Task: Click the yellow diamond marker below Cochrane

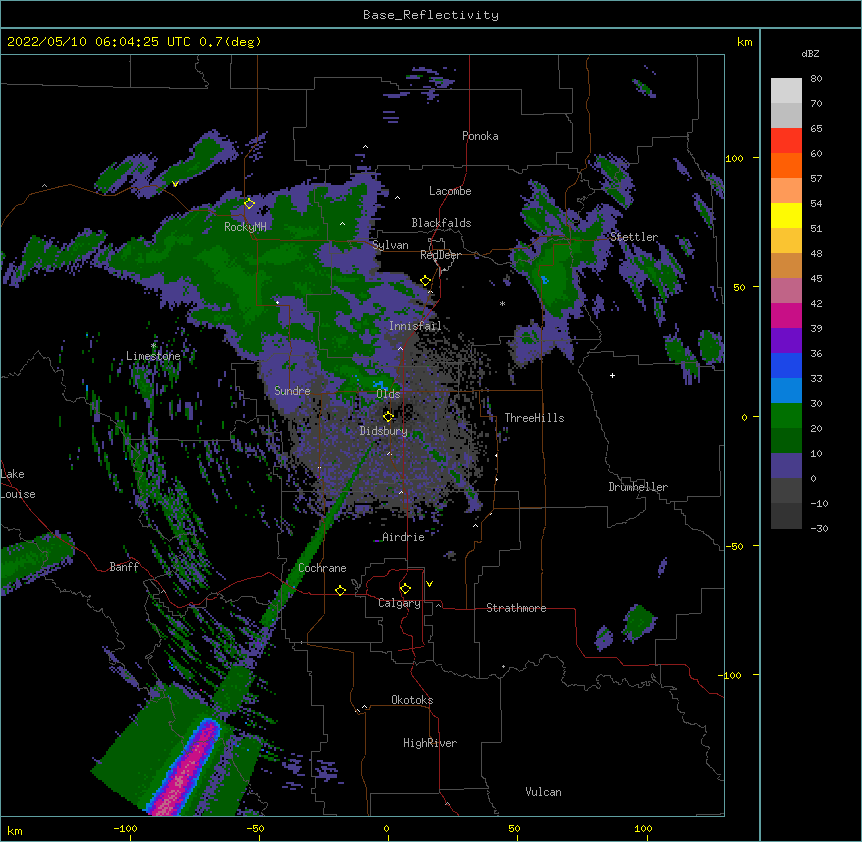Action: [x=340, y=591]
